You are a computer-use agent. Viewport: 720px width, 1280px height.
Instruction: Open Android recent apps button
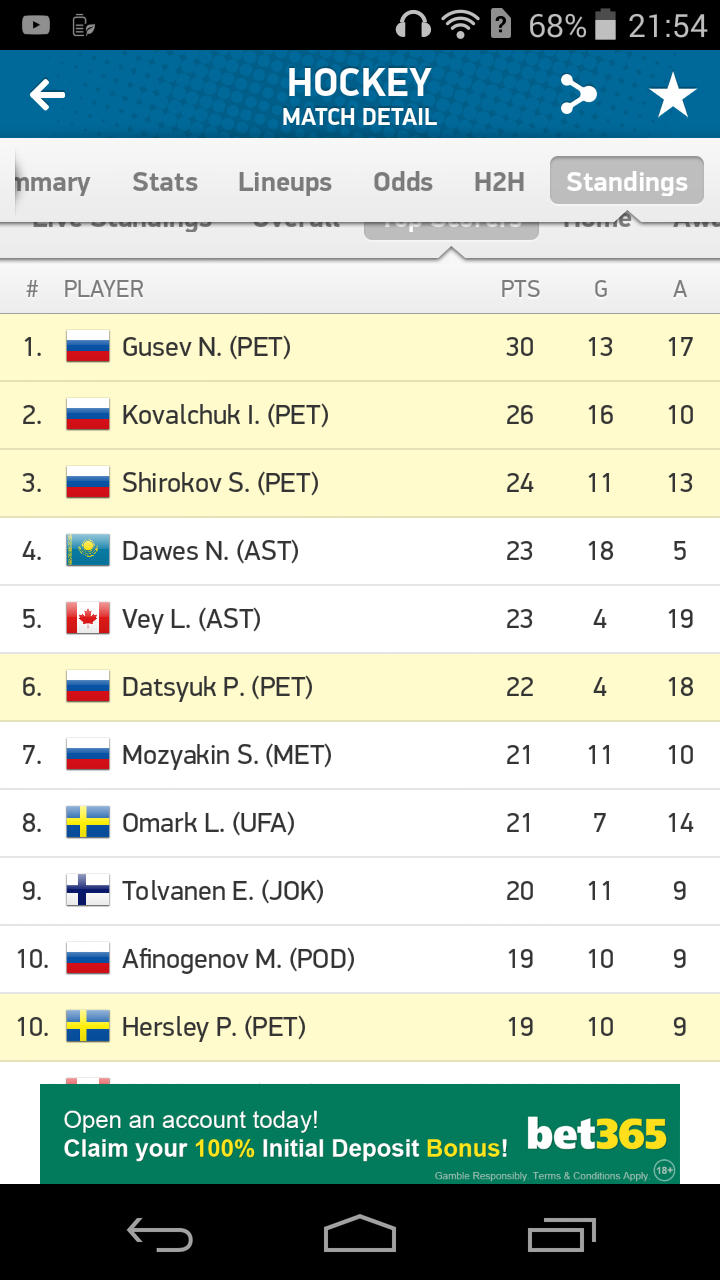point(561,1234)
